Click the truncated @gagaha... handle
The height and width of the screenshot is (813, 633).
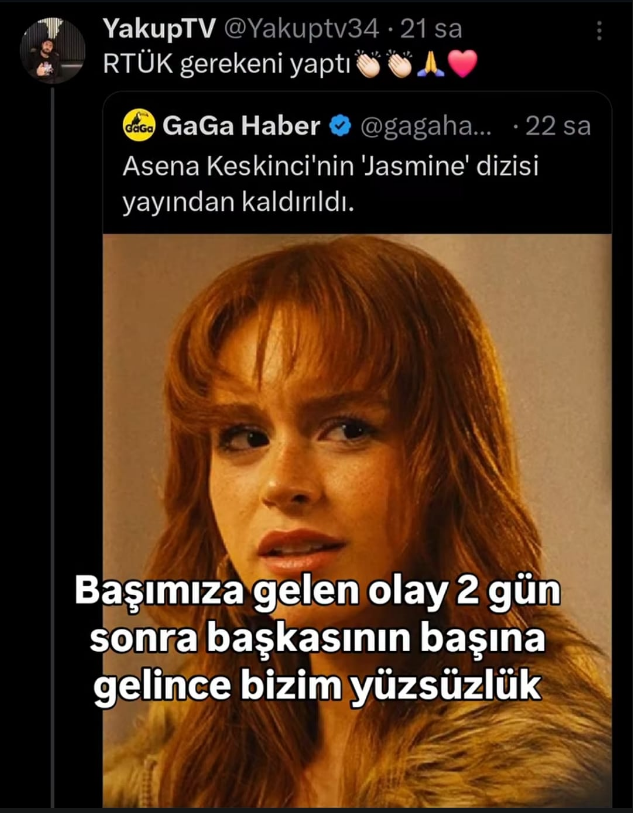pyautogui.click(x=425, y=127)
